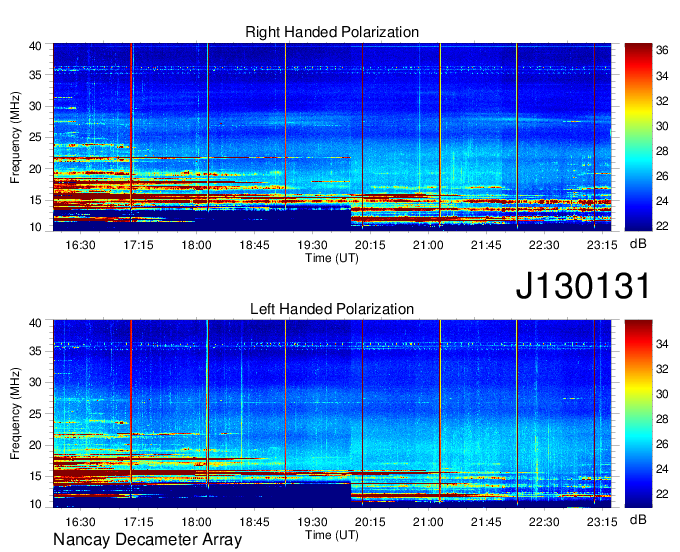This screenshot has width=680, height=552.
Task: Click the 21:00 time tick of Left Handed plot
Action: (x=428, y=522)
